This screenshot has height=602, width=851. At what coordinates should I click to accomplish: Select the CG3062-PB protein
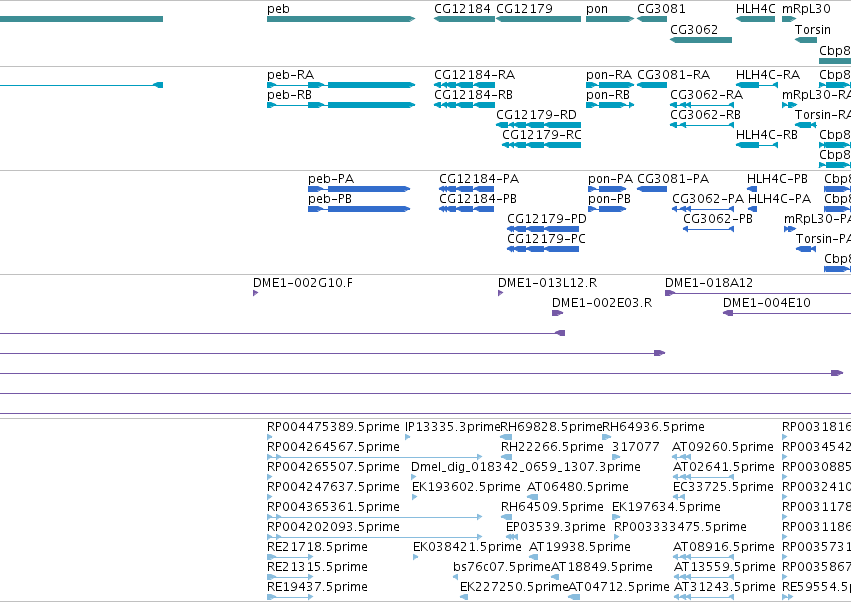tap(709, 229)
